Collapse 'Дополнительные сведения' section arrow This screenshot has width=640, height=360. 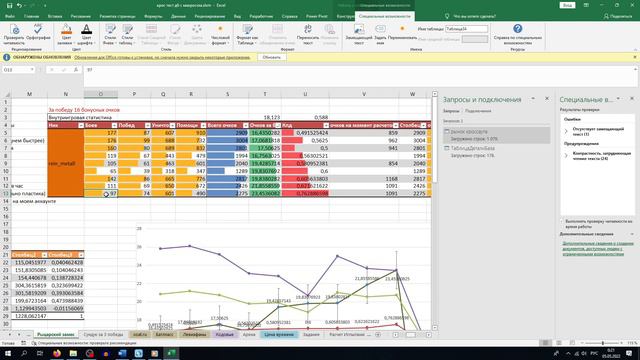(x=632, y=234)
